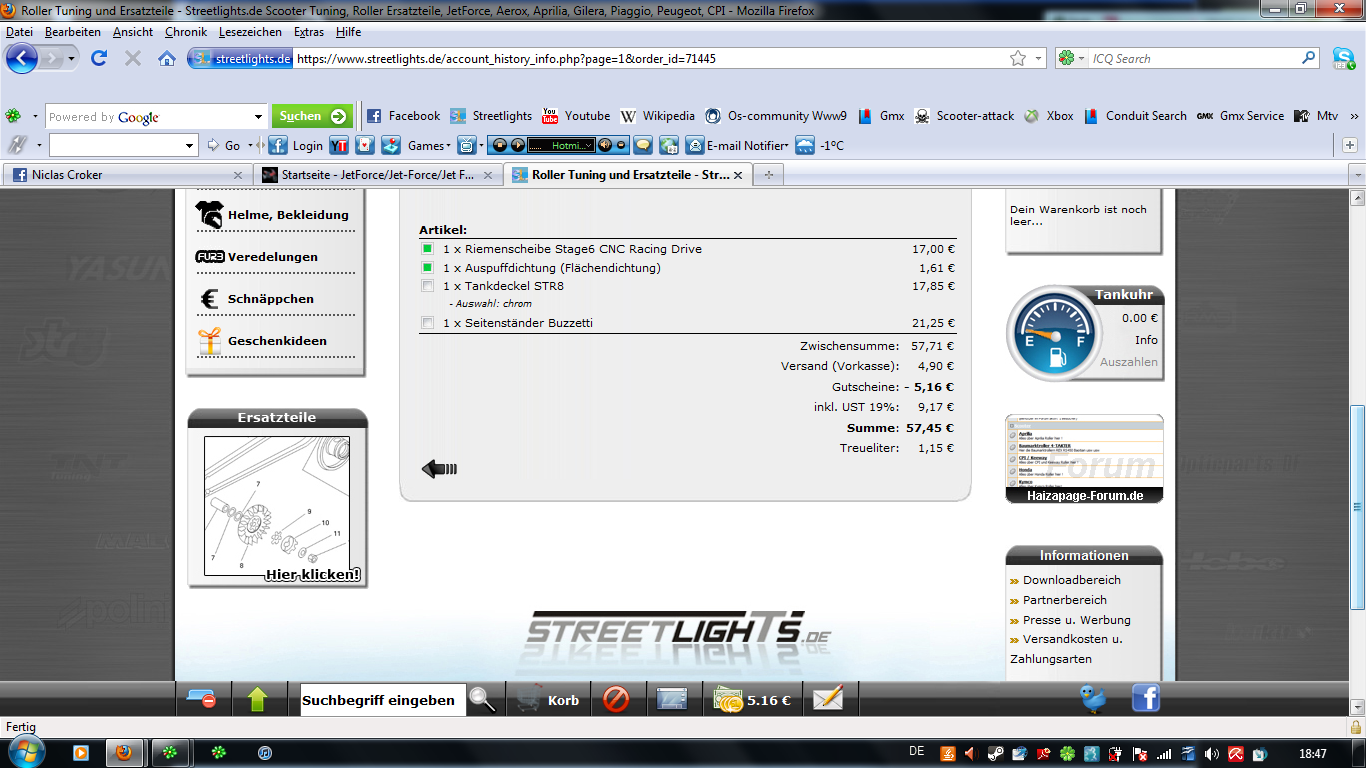Open the Xbox bookmark

1048,116
